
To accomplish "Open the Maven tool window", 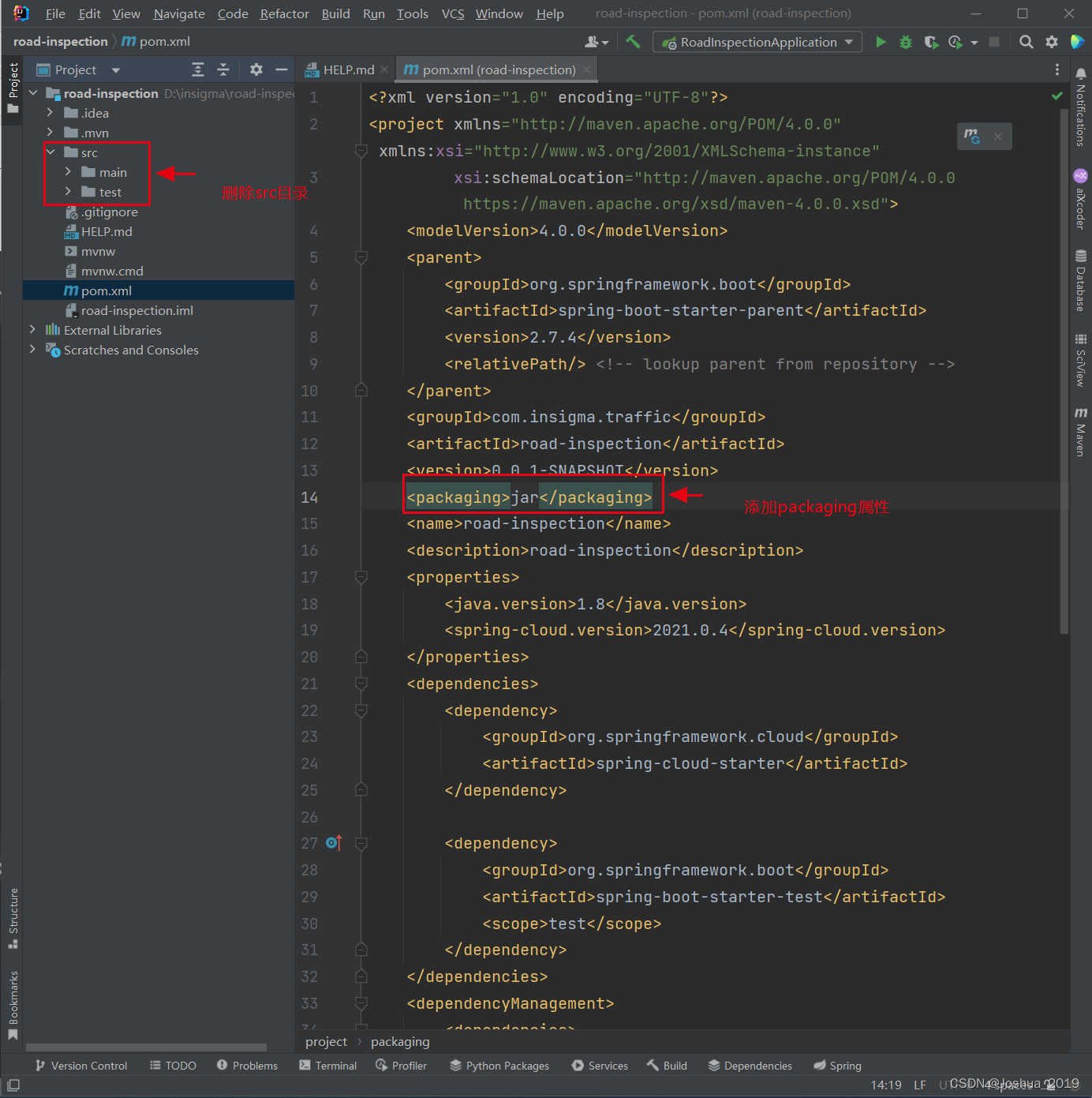I will point(1080,432).
